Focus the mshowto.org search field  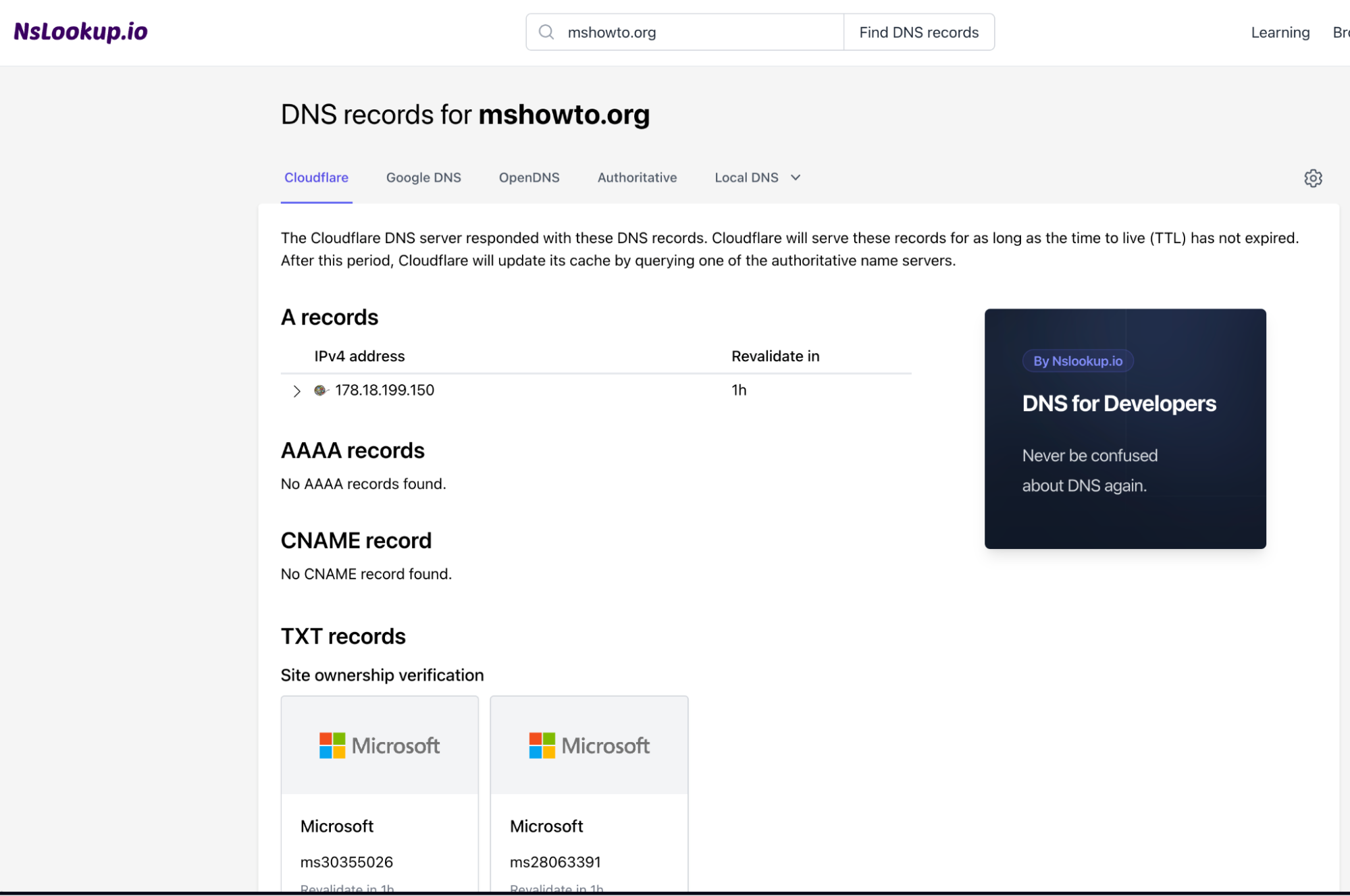(x=685, y=32)
